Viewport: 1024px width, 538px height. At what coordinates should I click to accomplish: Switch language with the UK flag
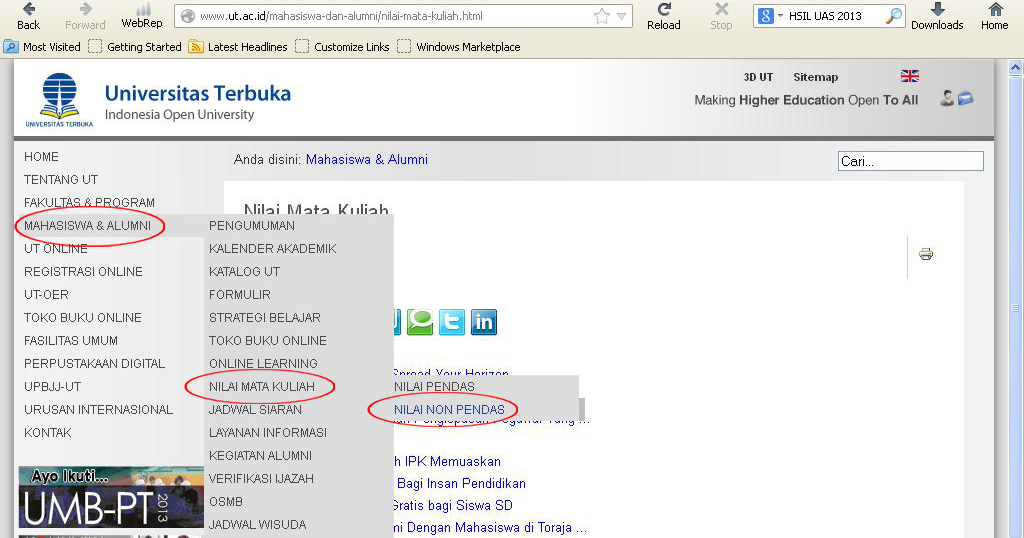(x=910, y=76)
